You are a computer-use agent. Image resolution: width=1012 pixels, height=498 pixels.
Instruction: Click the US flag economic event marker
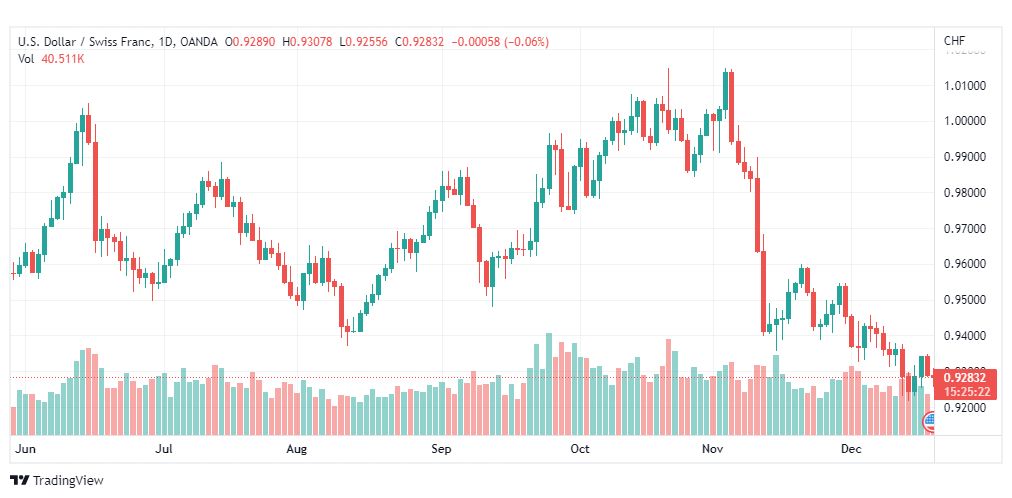click(x=929, y=423)
